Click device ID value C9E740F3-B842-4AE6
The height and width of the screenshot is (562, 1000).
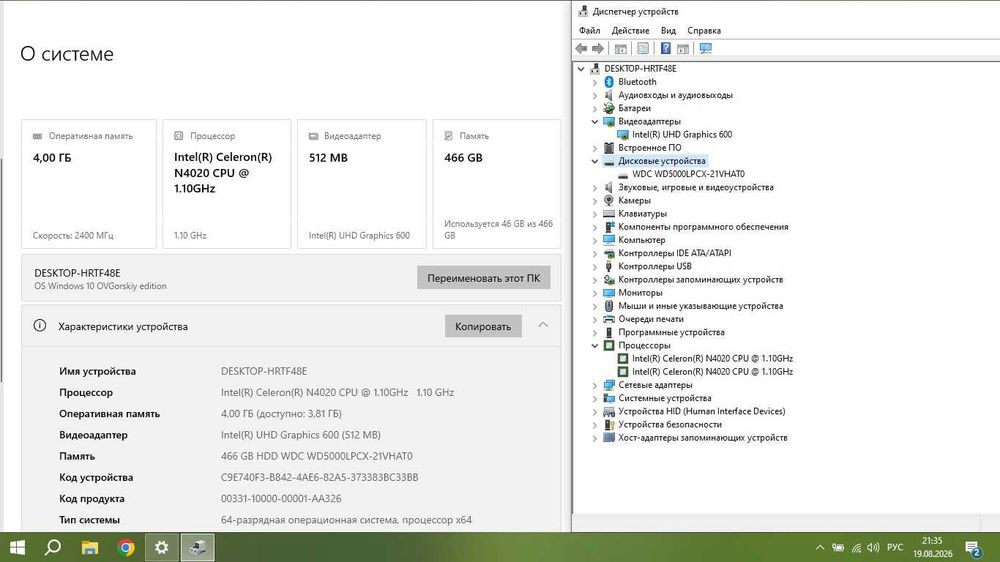point(320,477)
